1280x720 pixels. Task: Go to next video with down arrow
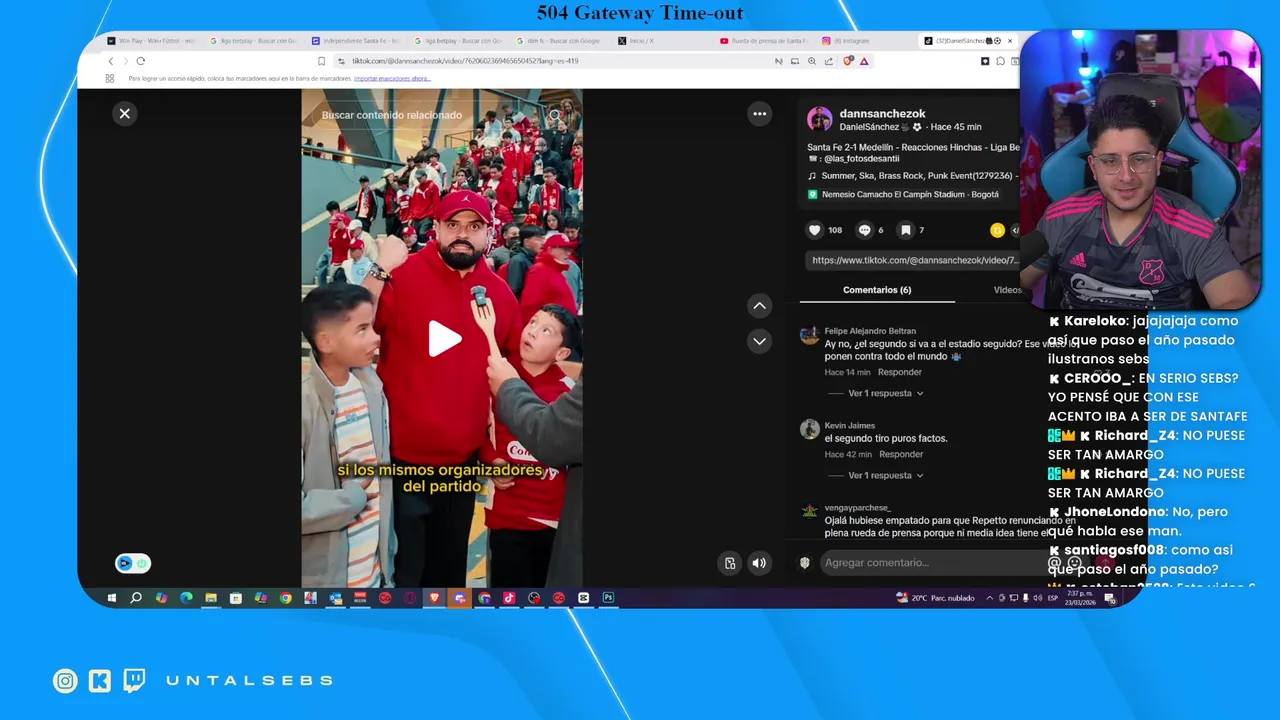coord(759,341)
